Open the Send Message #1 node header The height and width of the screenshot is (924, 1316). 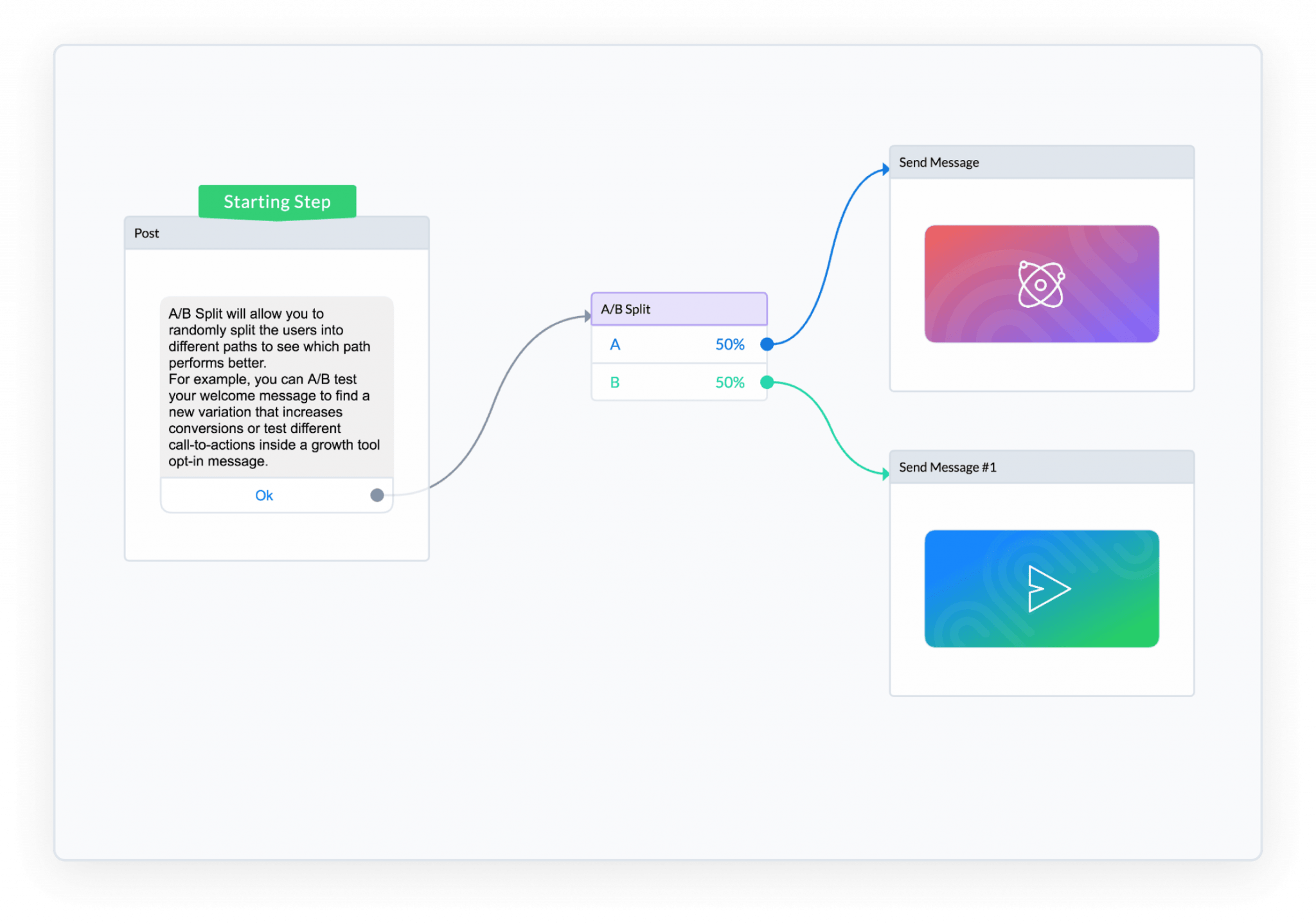coord(1042,467)
